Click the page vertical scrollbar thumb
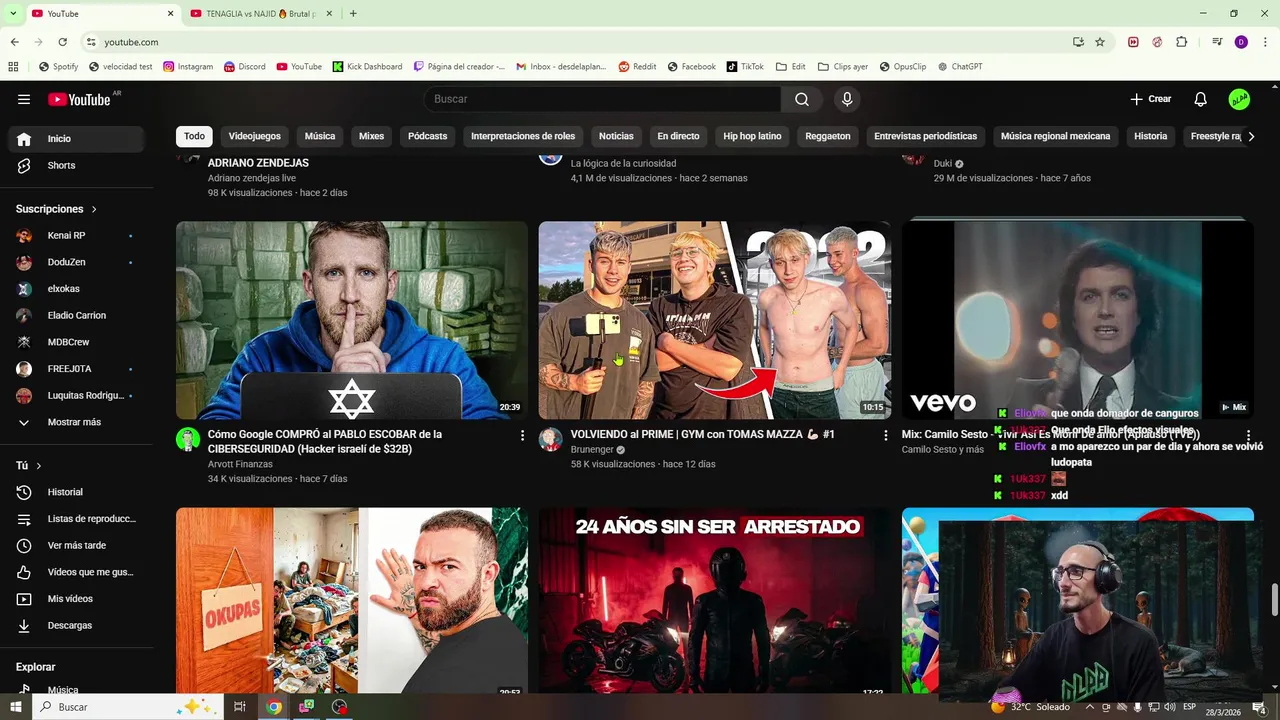Screen dimensions: 1280x720 tap(1274, 601)
